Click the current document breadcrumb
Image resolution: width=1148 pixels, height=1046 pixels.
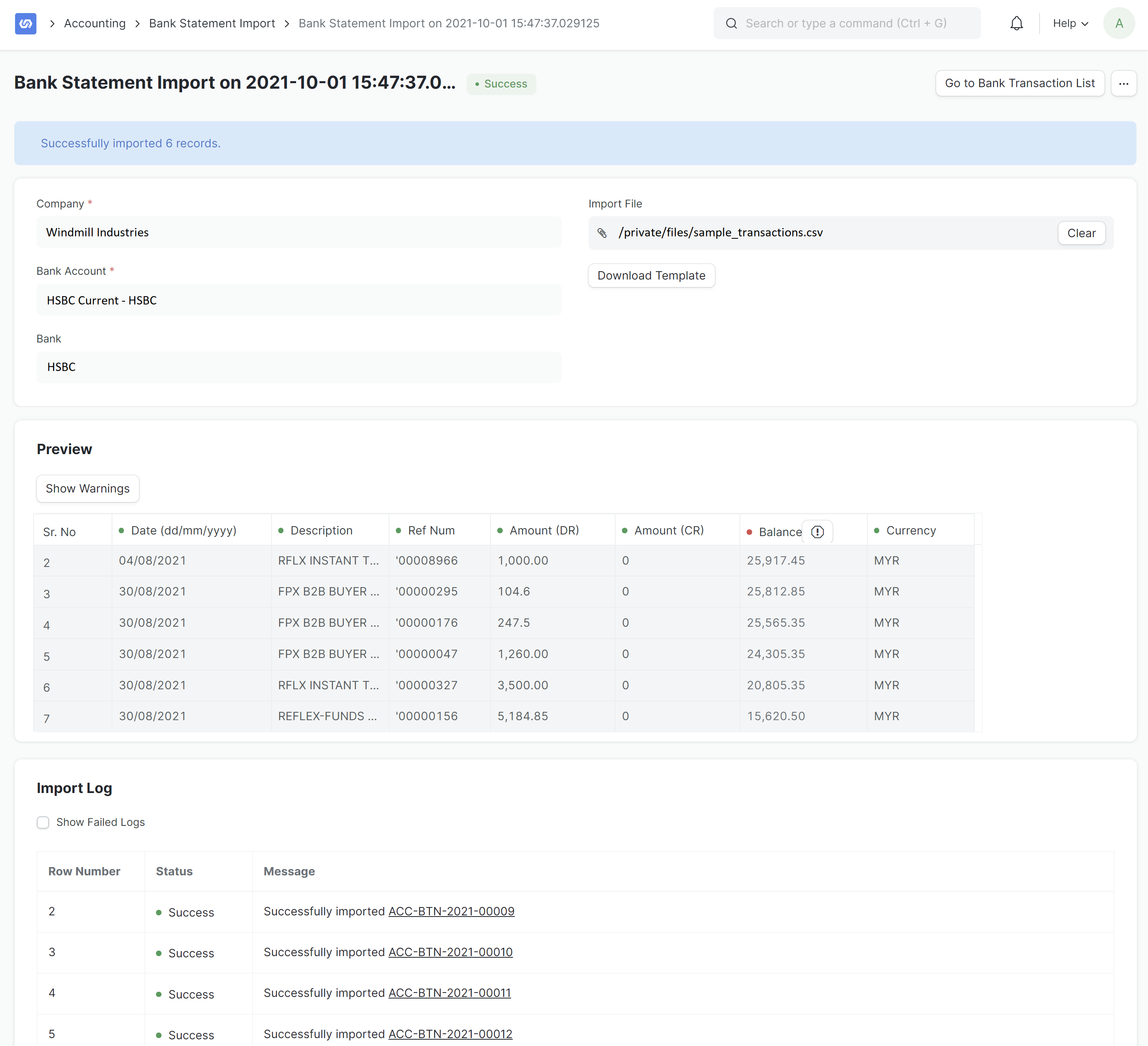(449, 23)
